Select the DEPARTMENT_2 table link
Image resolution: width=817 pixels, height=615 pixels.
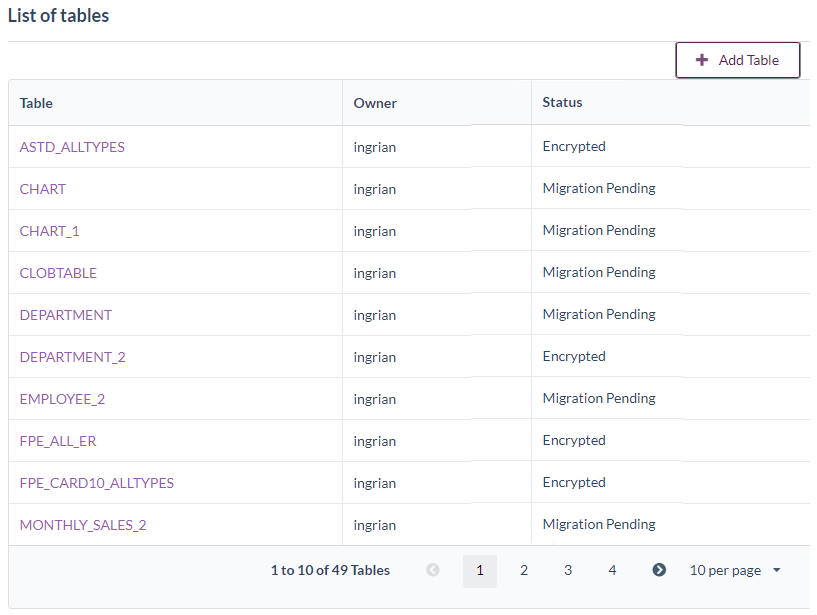pyautogui.click(x=73, y=357)
